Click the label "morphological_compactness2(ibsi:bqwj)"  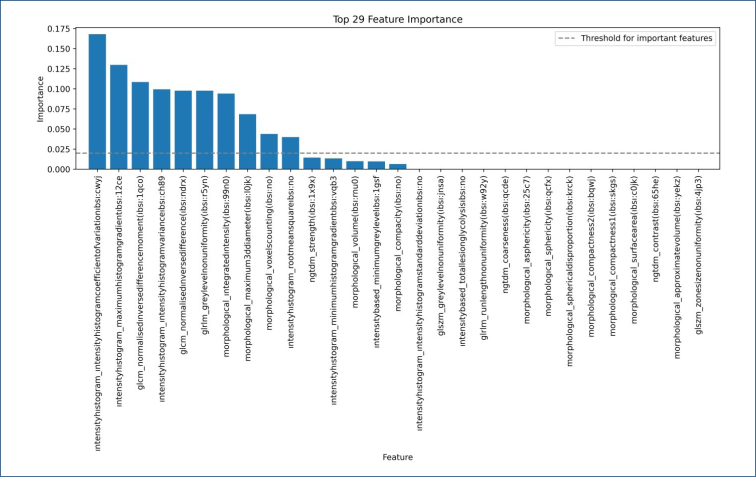591,256
